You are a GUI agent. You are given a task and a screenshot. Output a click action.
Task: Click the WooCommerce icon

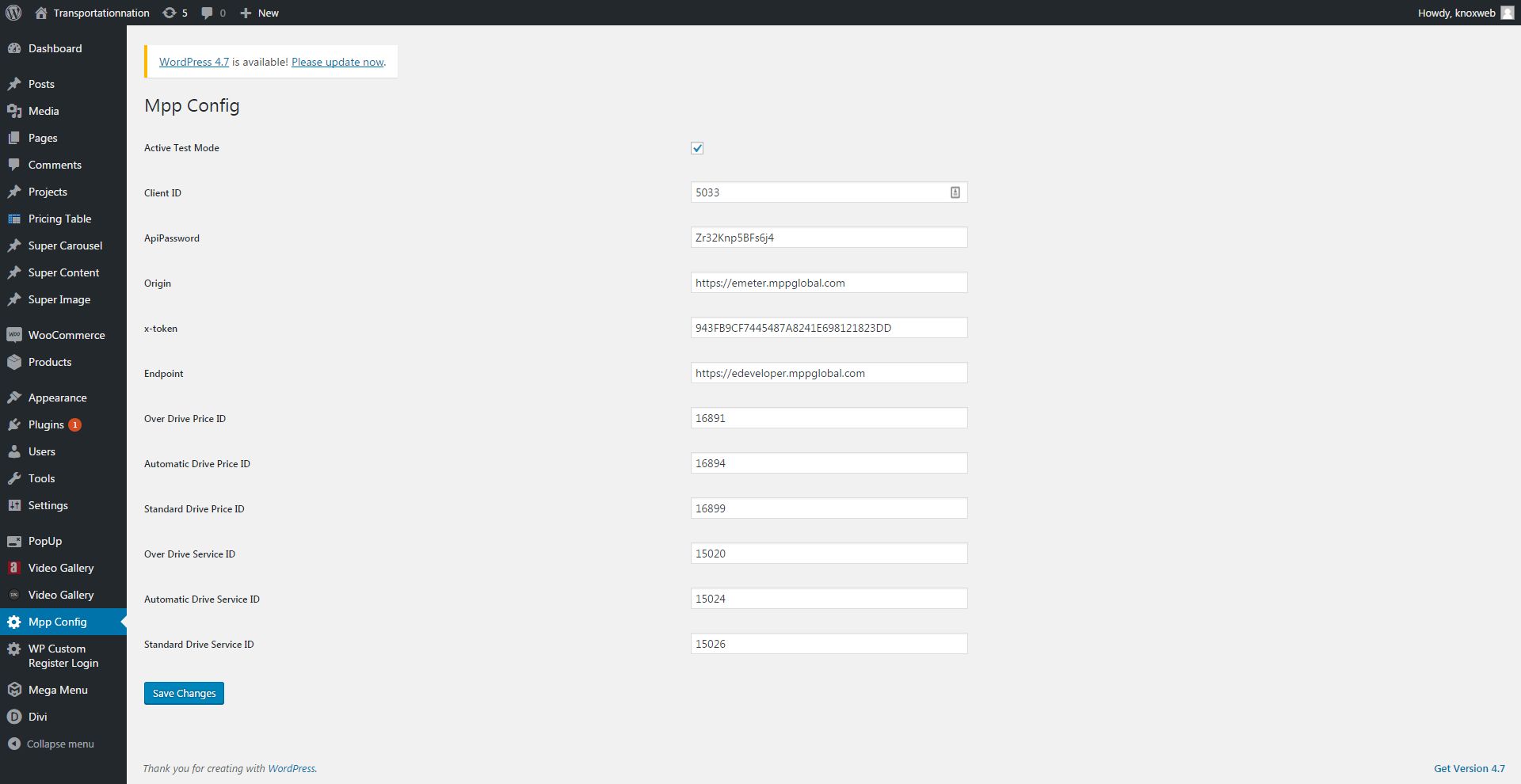(x=14, y=335)
